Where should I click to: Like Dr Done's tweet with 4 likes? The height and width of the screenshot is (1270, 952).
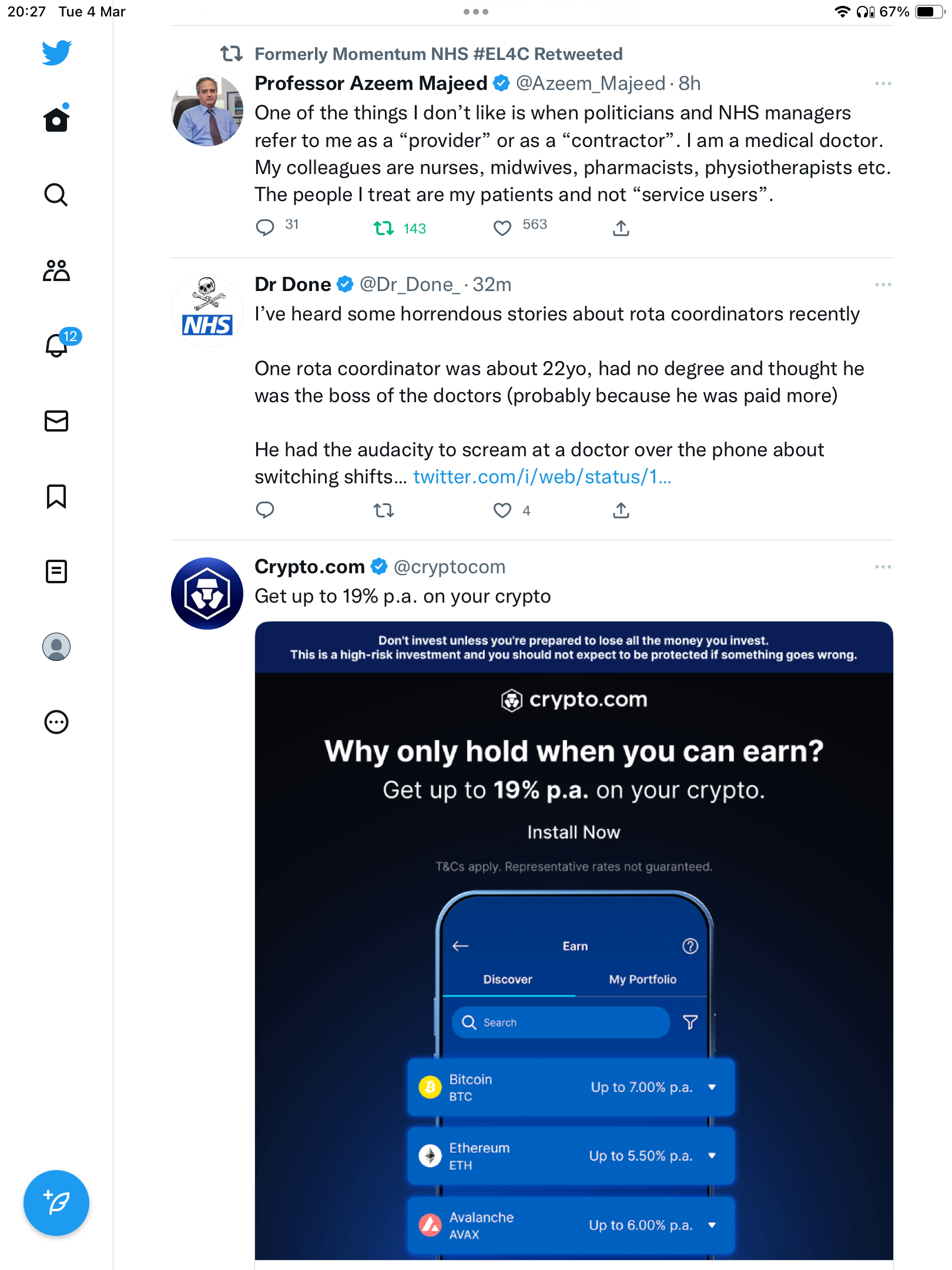[502, 510]
